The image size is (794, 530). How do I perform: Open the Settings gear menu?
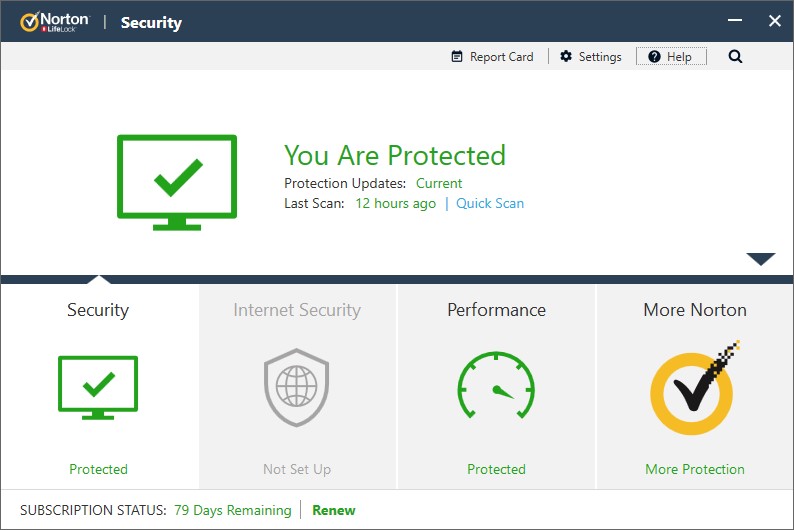coord(591,57)
